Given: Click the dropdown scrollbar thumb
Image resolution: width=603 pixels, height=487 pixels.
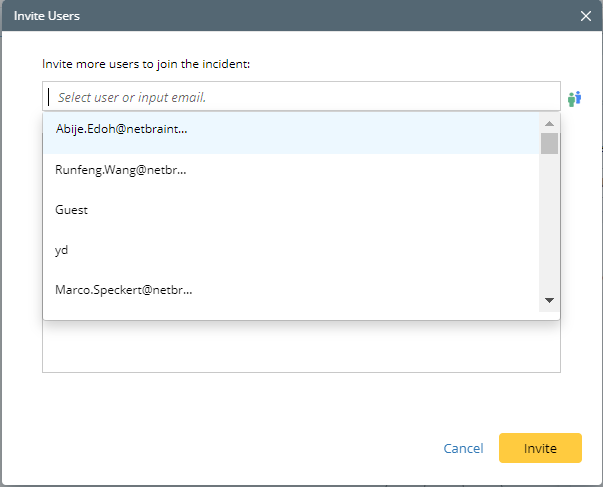Looking at the screenshot, I should click(549, 143).
